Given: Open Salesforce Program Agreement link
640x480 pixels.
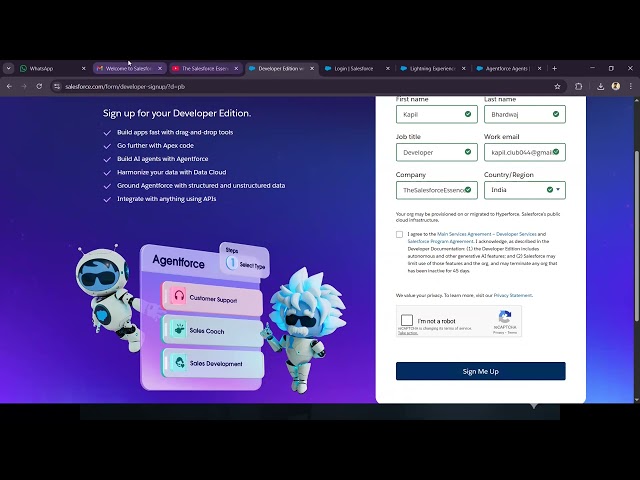Looking at the screenshot, I should tap(440, 241).
